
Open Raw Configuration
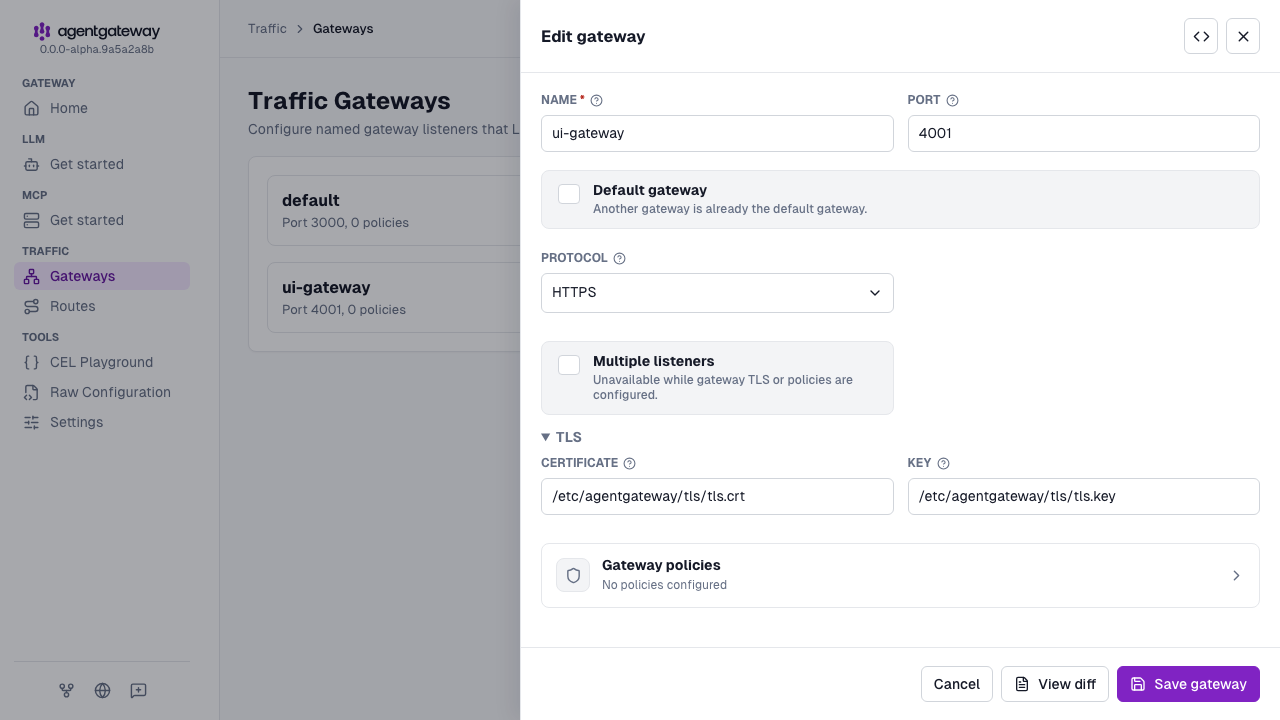(102, 392)
